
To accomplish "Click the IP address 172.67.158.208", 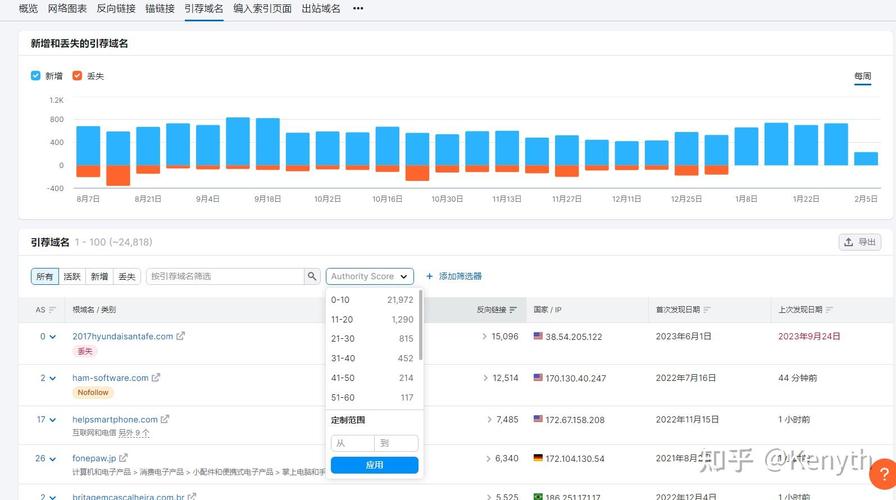I will click(x=575, y=420).
